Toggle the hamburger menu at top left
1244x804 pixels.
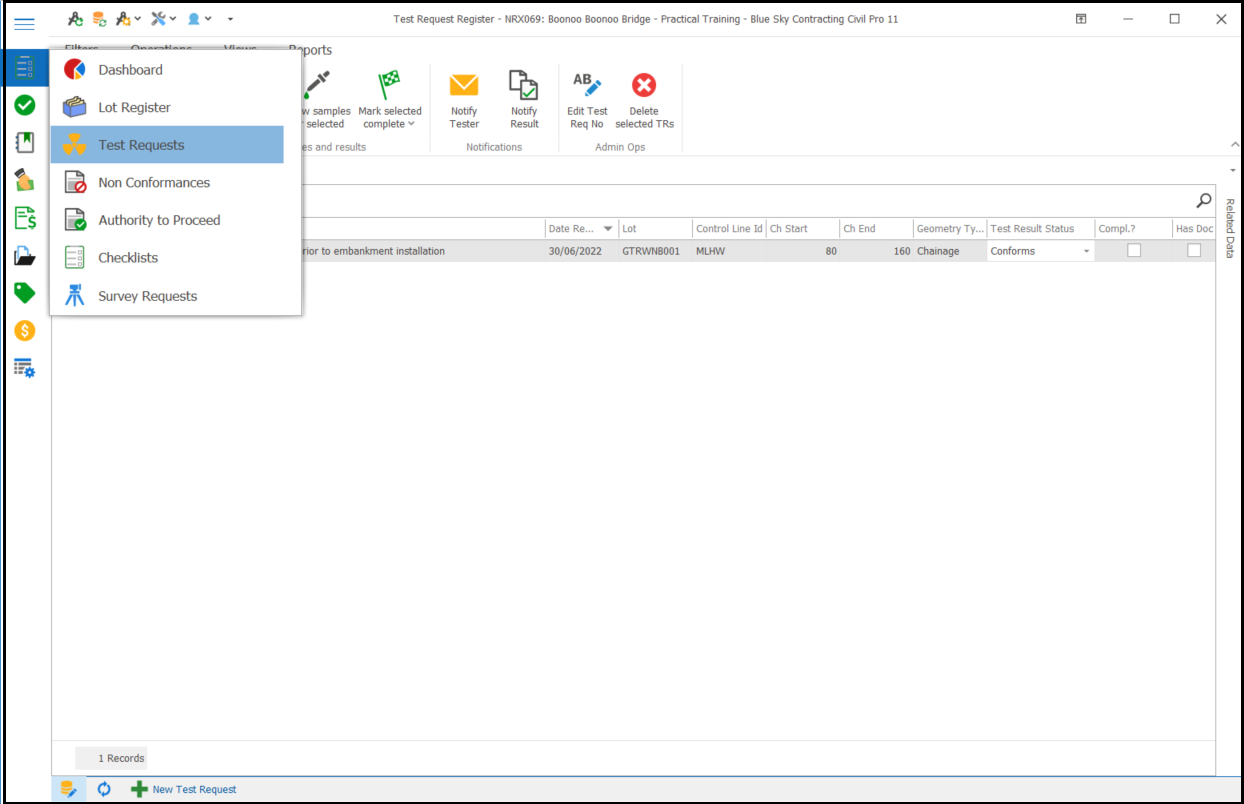pos(25,23)
